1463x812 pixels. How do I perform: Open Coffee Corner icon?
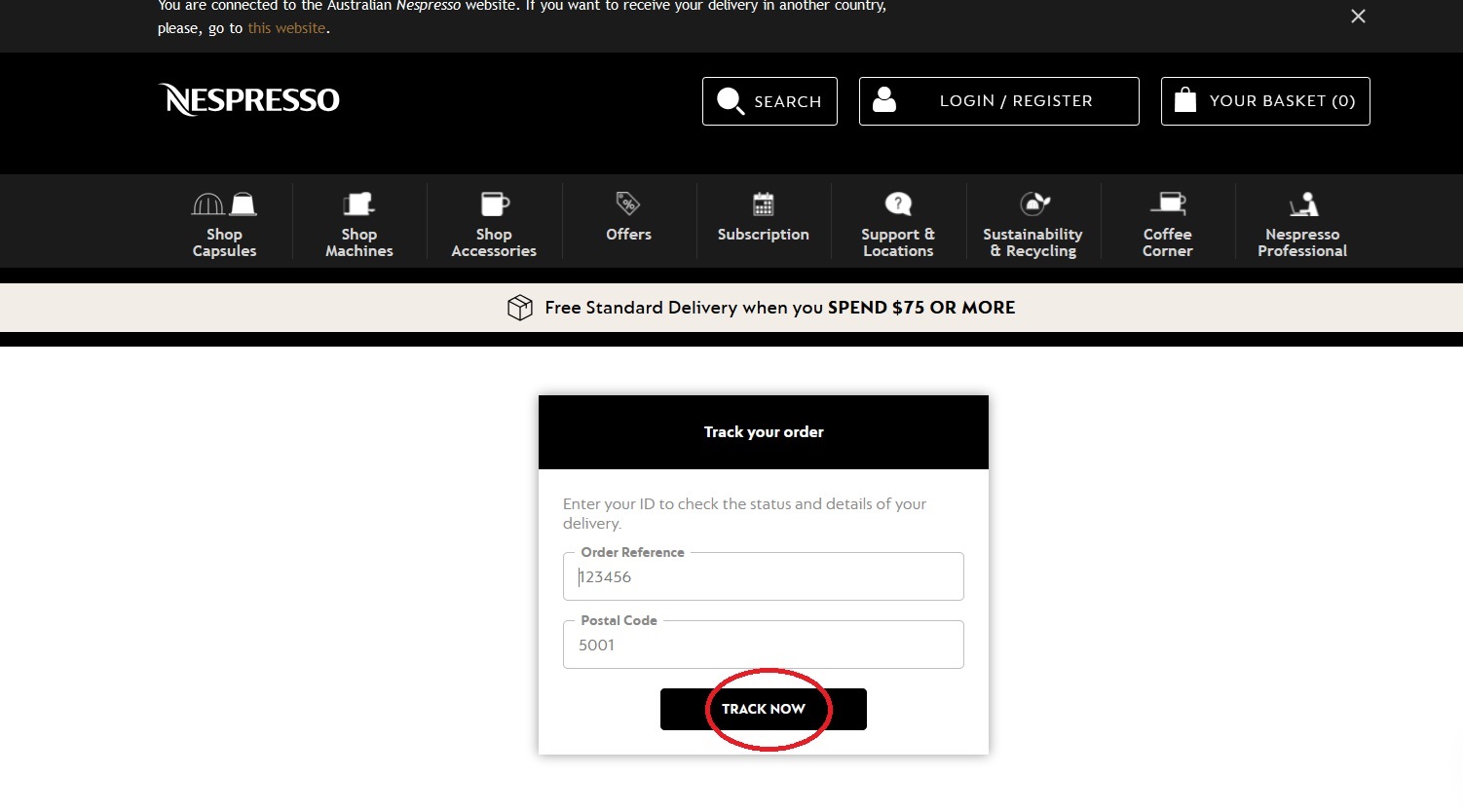(1167, 203)
